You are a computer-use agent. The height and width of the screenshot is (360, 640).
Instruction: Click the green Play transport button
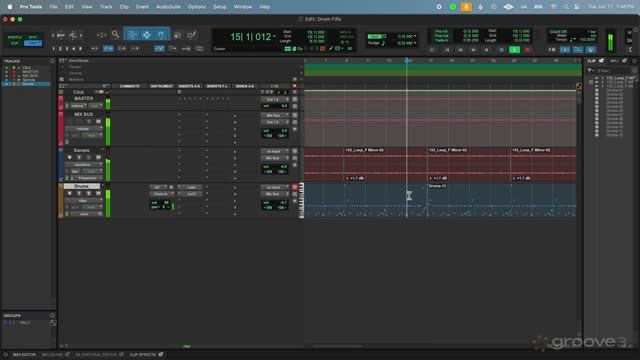pos(515,50)
